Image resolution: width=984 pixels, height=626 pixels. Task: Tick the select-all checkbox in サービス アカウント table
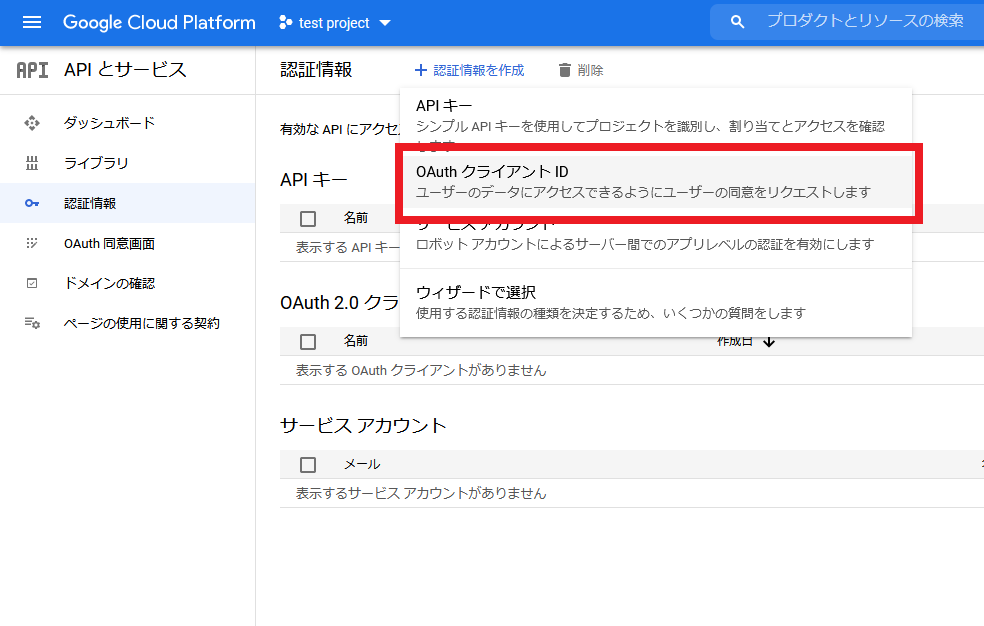click(x=308, y=465)
